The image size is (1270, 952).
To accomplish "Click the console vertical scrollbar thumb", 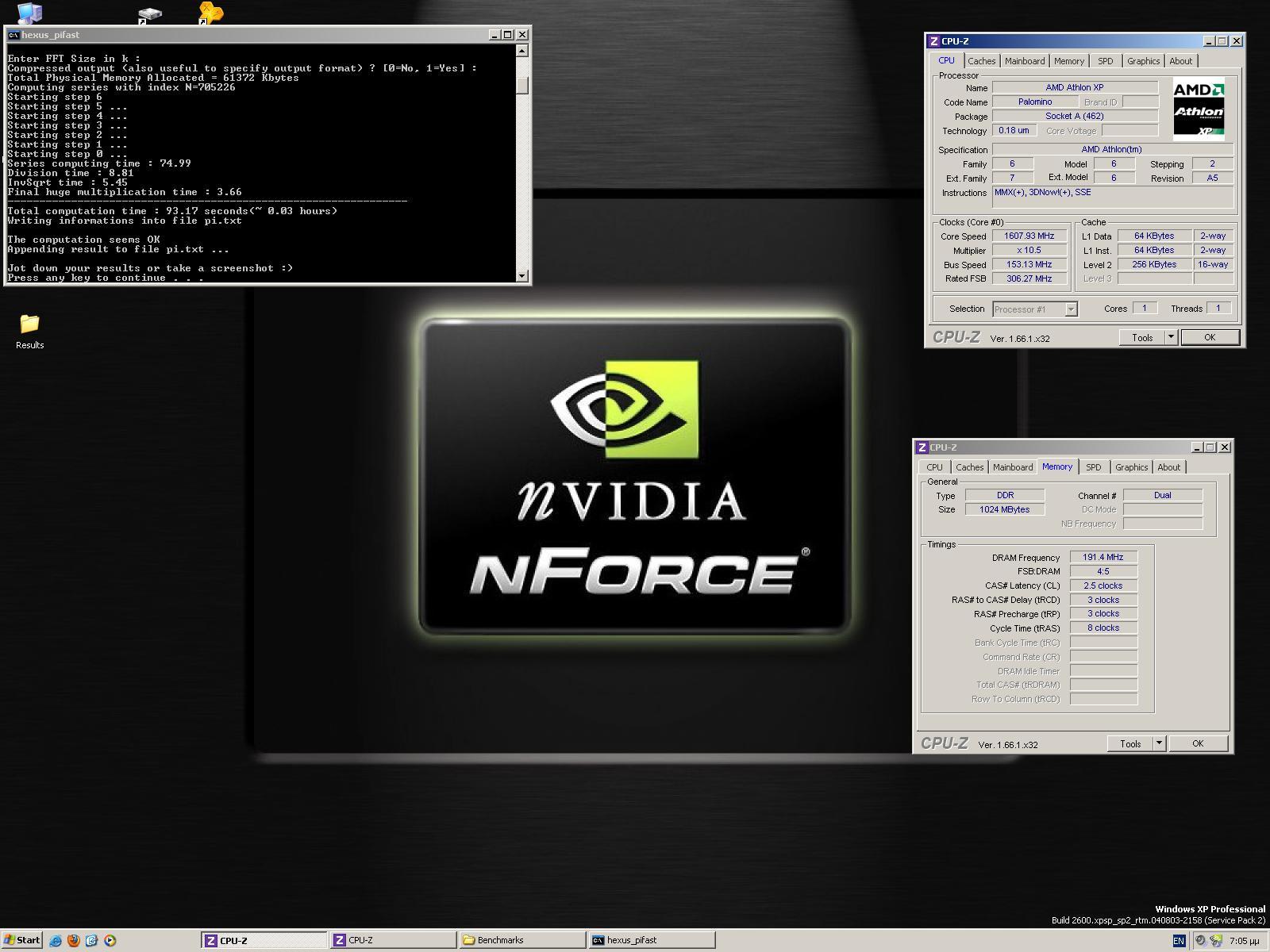I will pyautogui.click(x=521, y=85).
